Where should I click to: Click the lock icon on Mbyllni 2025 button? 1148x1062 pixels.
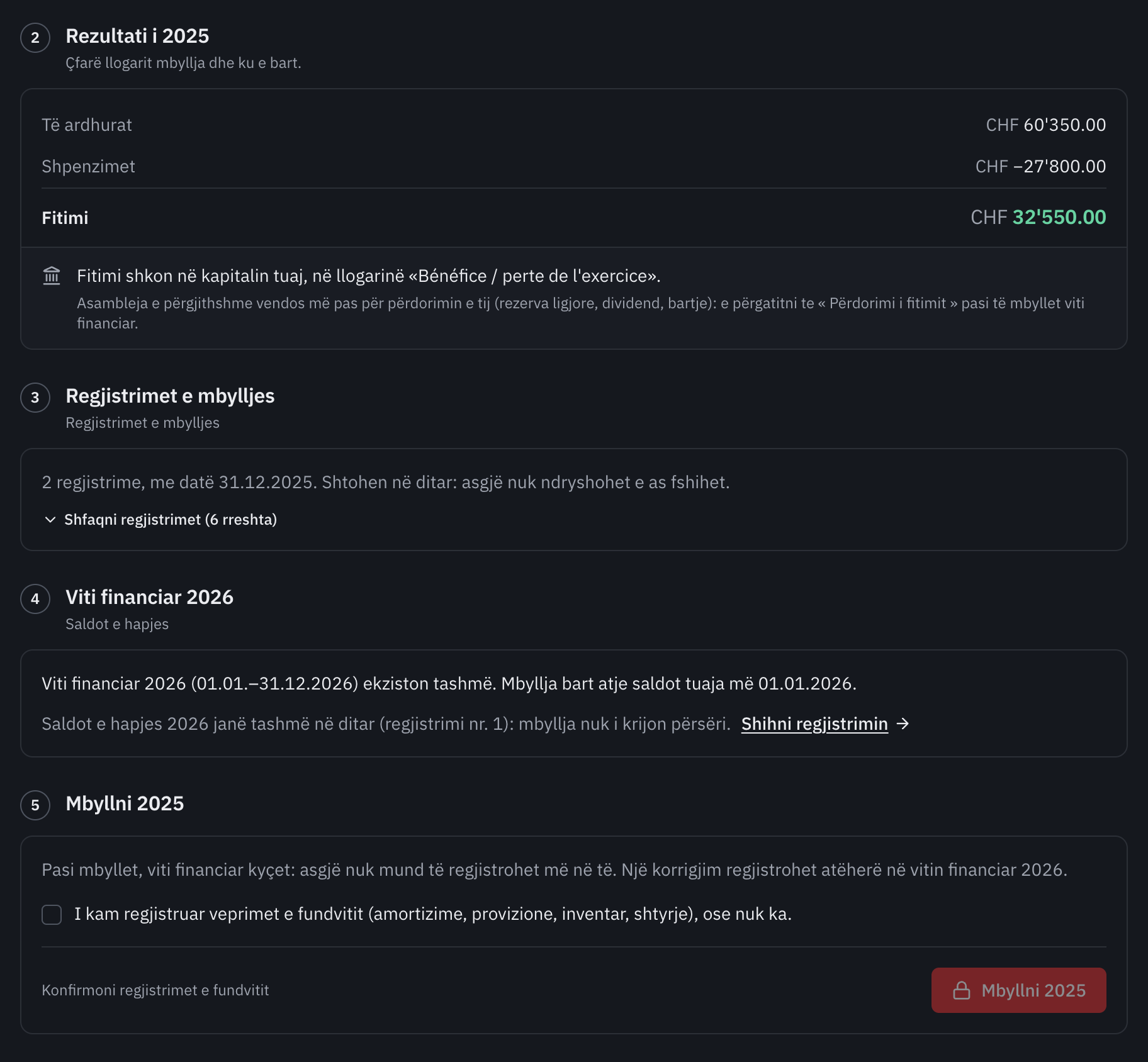pos(961,990)
